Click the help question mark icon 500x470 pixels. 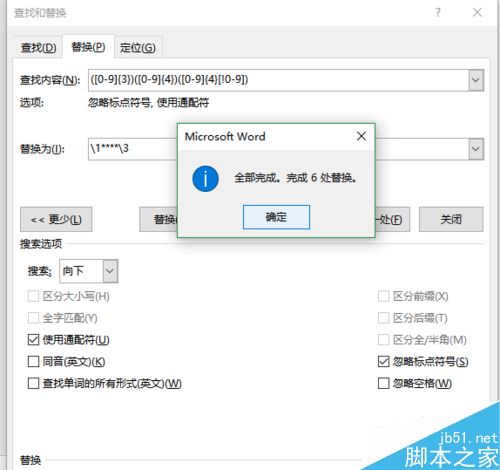point(438,13)
